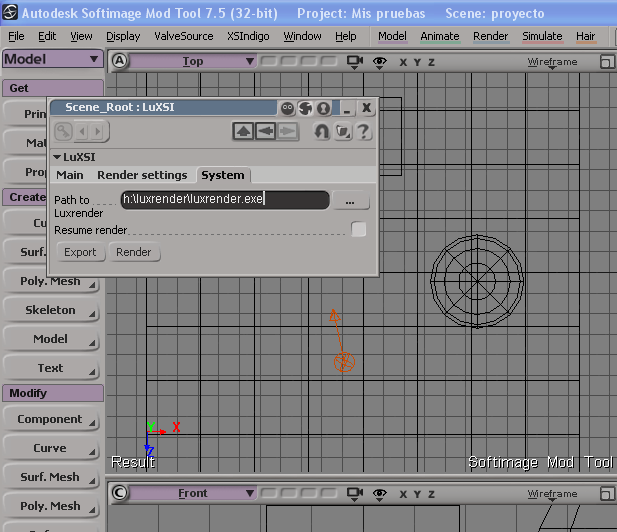
Task: Click the recycle icon in LuXSI title bar
Action: 305,108
